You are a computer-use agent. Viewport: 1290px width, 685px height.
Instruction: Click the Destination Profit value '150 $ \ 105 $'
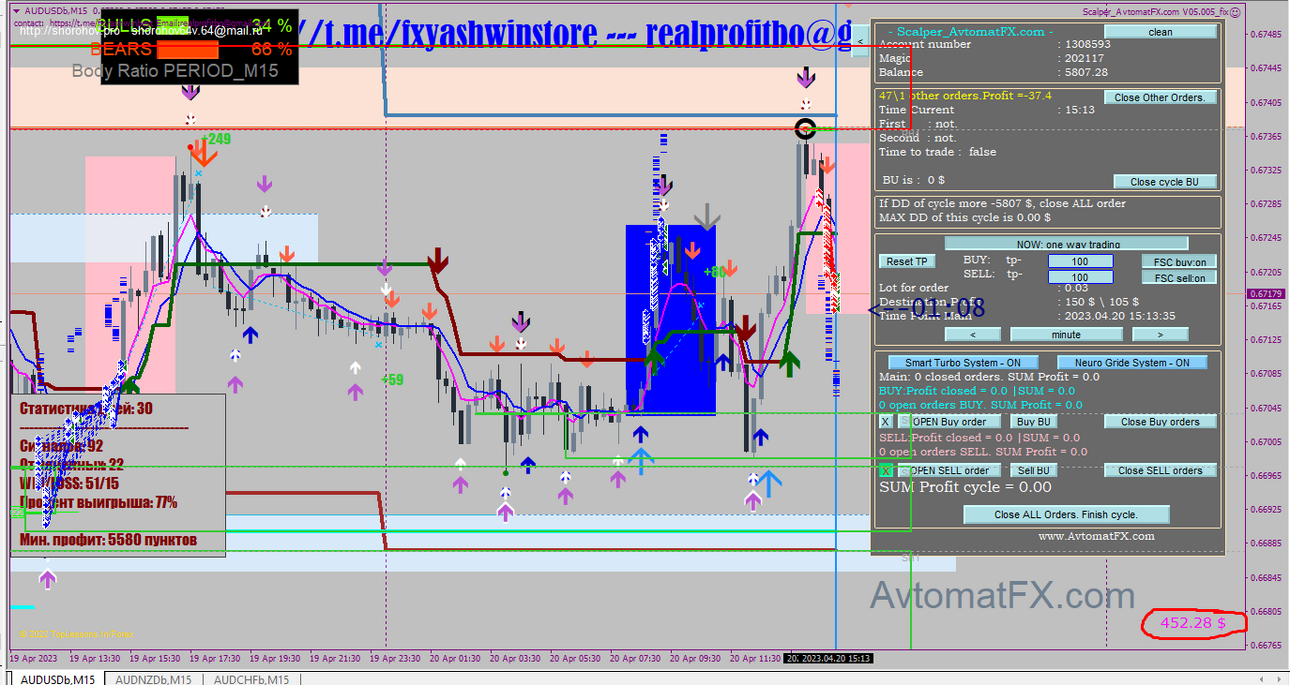coord(1102,302)
